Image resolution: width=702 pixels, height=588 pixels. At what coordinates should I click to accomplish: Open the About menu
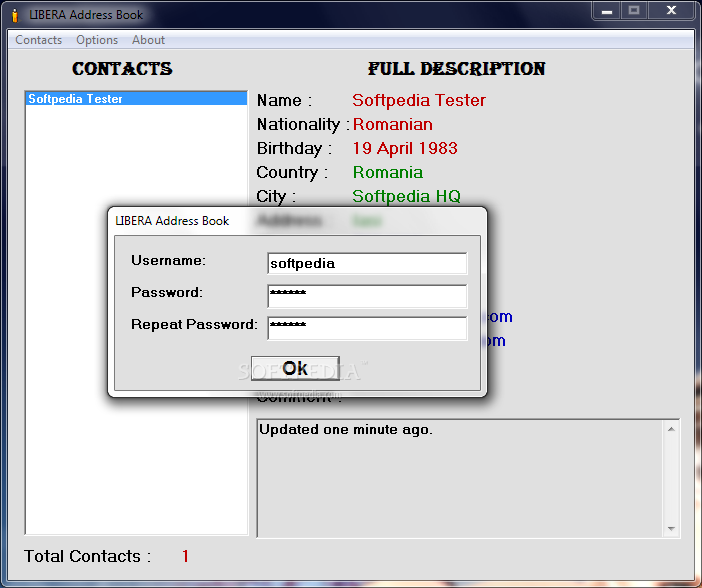(x=148, y=40)
